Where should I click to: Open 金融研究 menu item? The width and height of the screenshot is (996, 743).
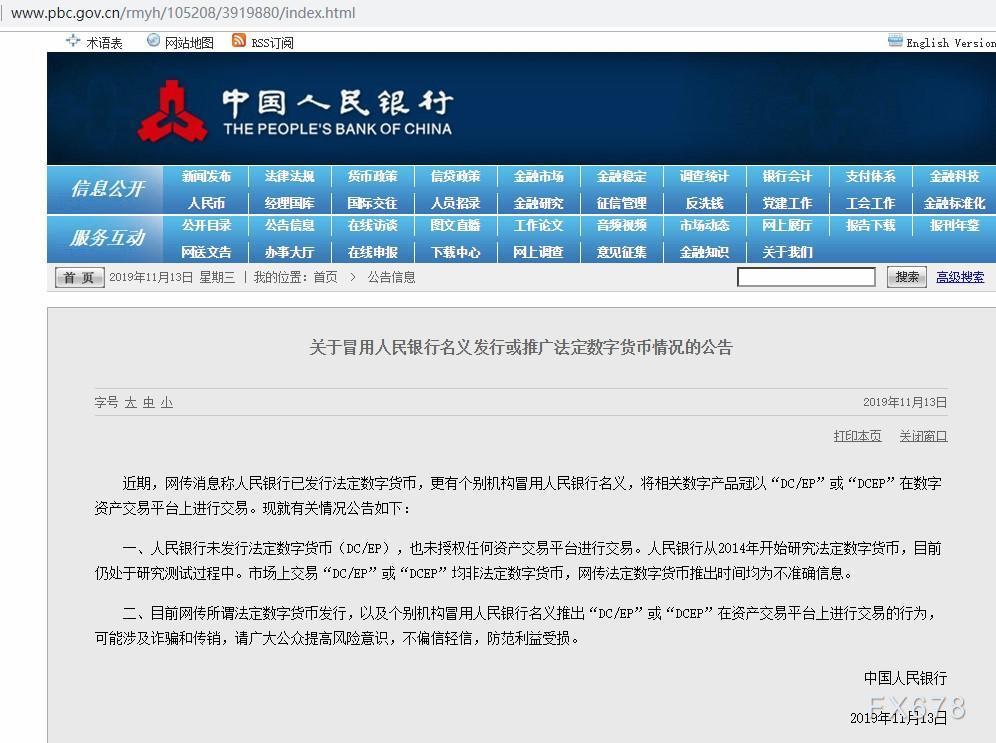click(x=539, y=203)
